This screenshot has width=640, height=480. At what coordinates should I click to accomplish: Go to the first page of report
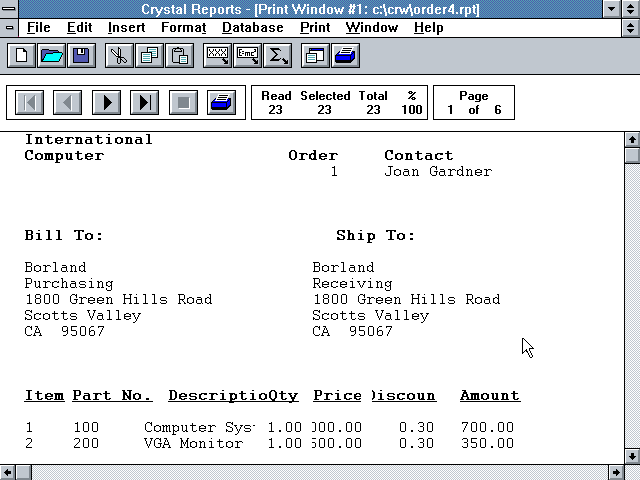29,102
